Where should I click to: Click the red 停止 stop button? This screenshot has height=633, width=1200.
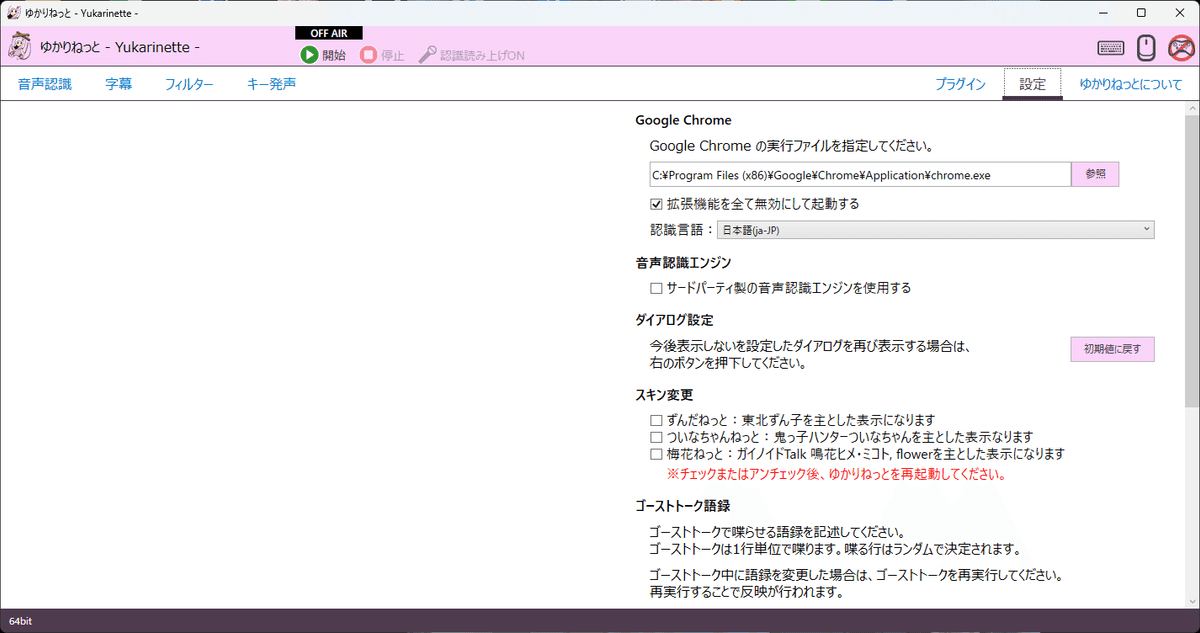[x=382, y=55]
